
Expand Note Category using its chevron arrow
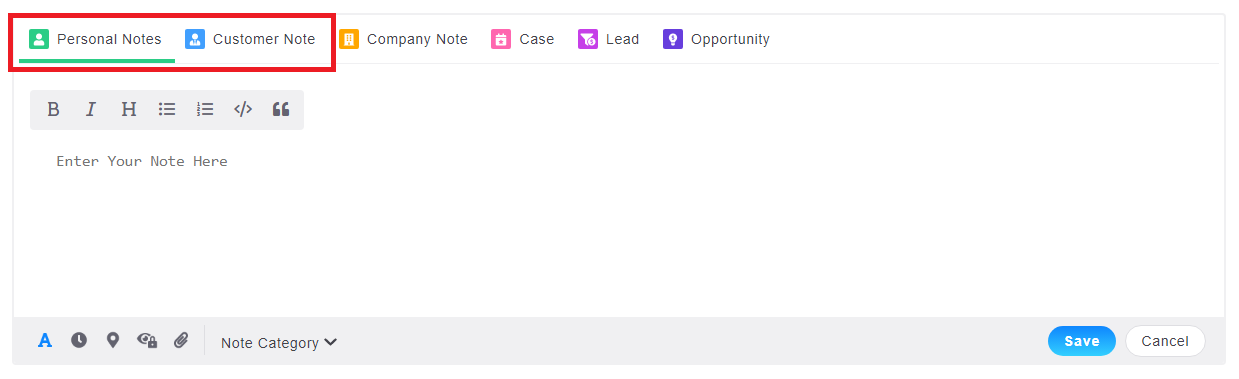click(x=331, y=342)
